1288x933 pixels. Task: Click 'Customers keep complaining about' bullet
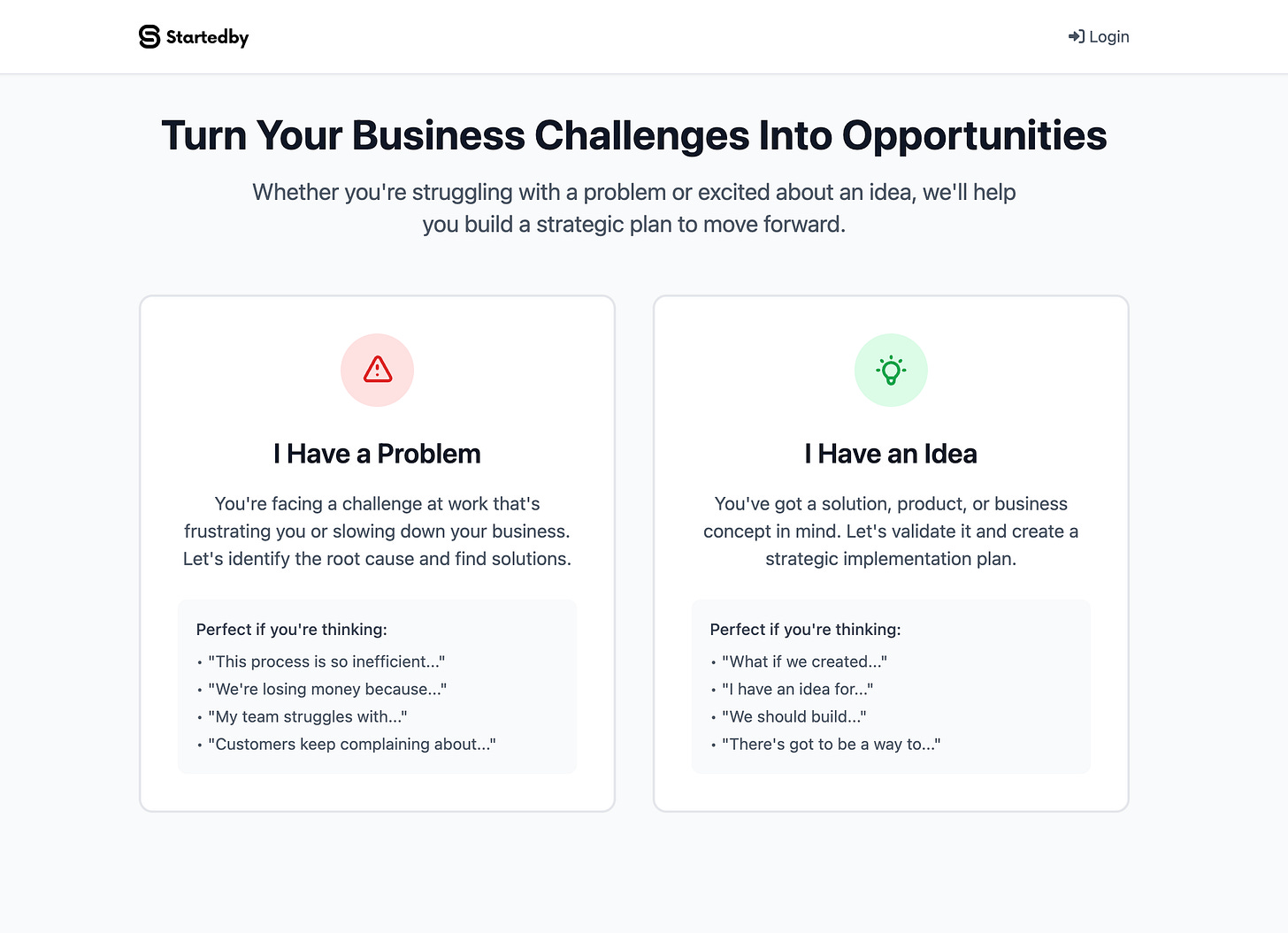[352, 744]
